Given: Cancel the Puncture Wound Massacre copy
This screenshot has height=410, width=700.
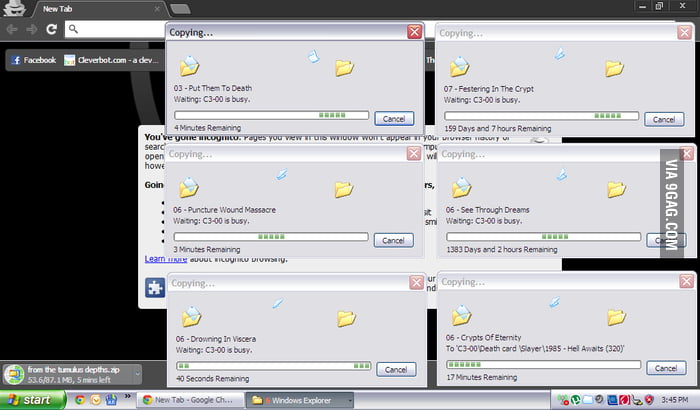Looking at the screenshot, I should click(x=393, y=240).
